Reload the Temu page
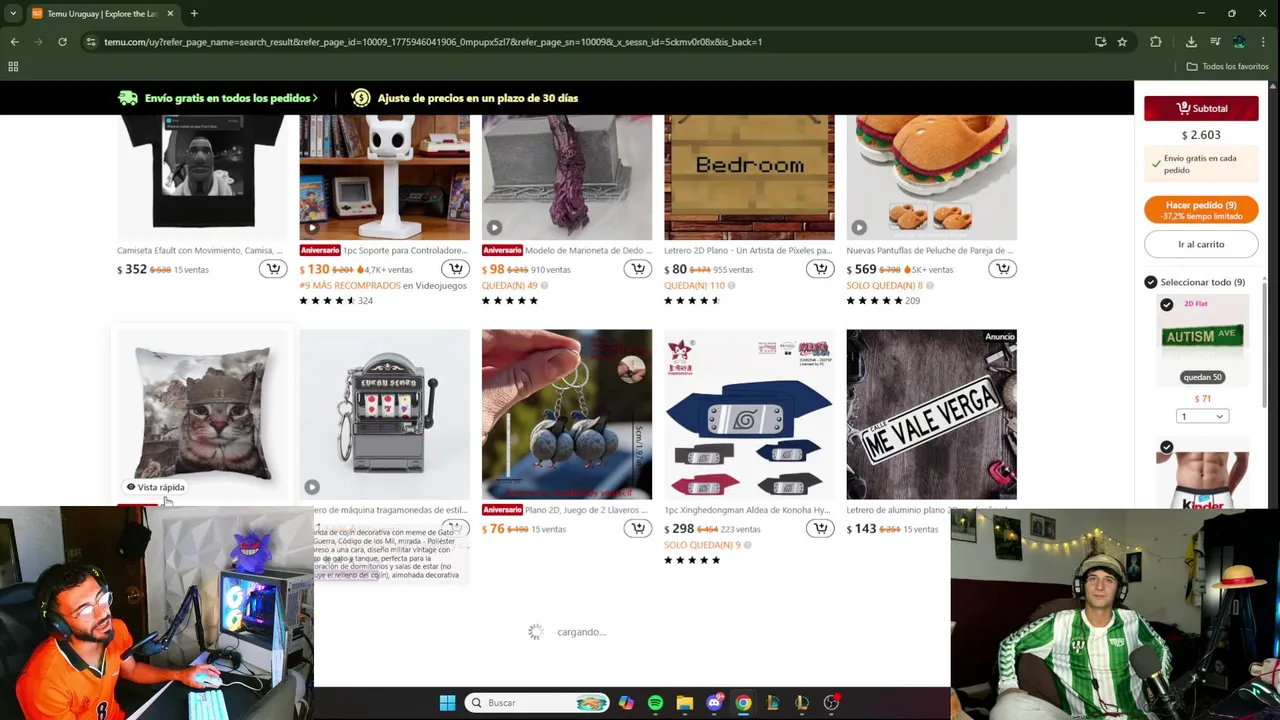 pyautogui.click(x=62, y=42)
